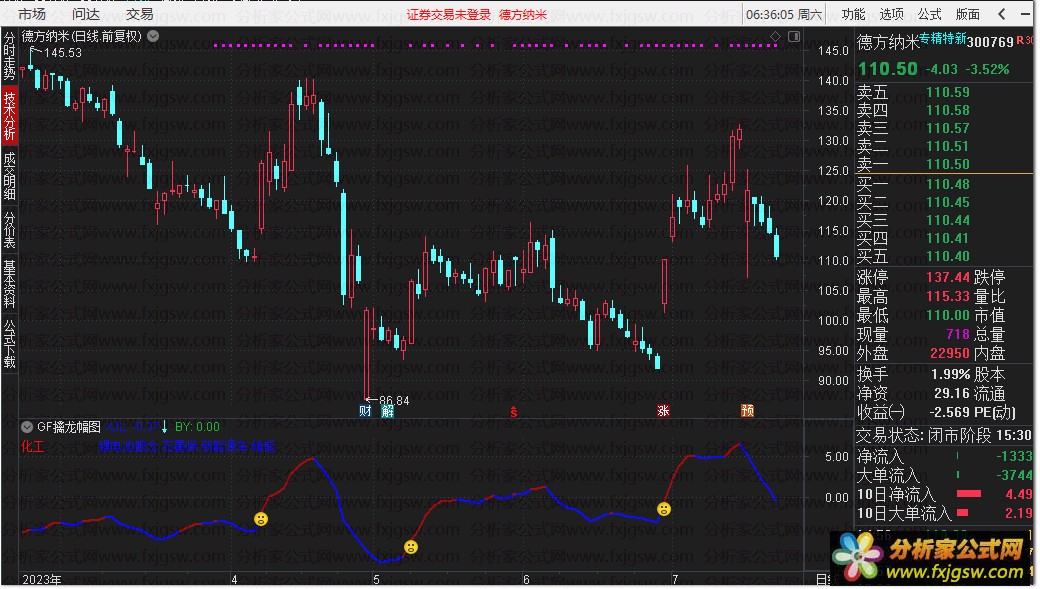
Task: Click 交易状态: 闭市阶段 line
Action: point(943,435)
